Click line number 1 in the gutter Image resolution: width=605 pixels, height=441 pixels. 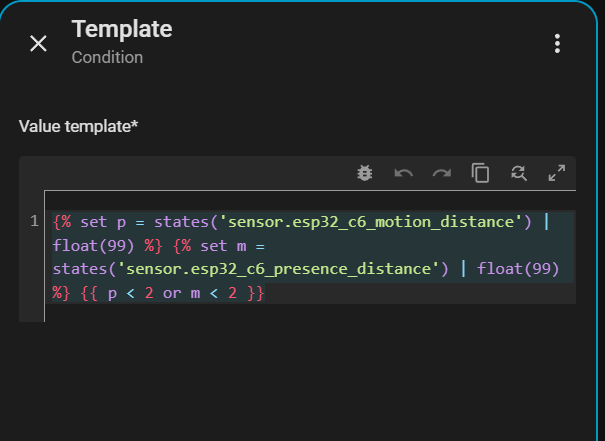coord(34,221)
